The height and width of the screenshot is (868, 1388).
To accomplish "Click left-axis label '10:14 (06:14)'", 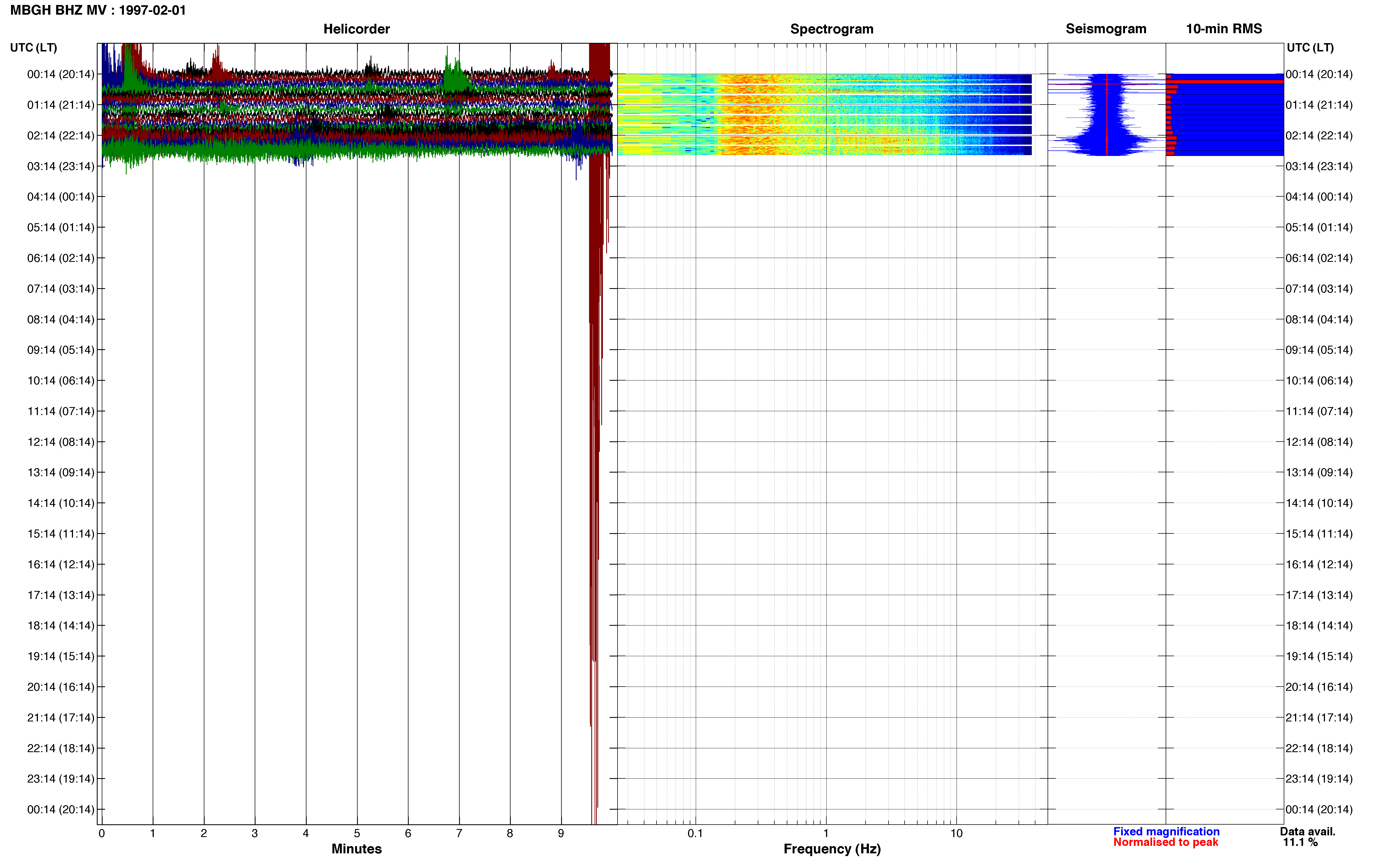I will coord(61,380).
